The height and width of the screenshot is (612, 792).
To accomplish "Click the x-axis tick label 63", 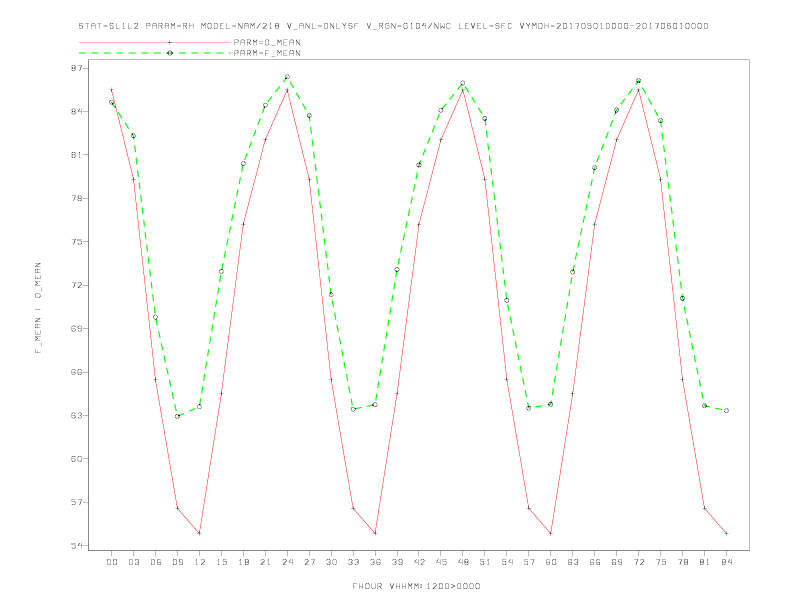I will click(x=573, y=562).
